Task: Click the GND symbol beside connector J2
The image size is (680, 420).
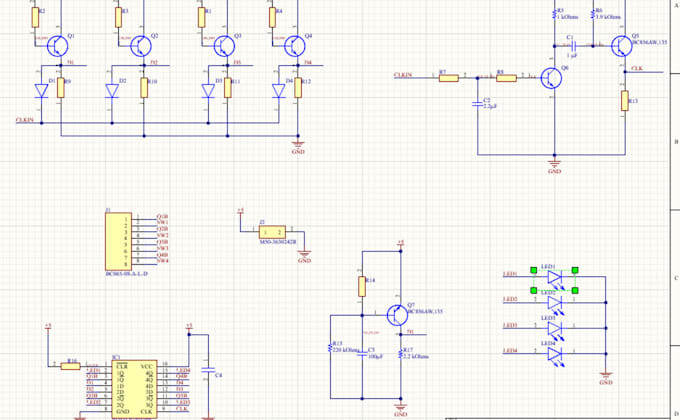Action: click(x=304, y=256)
